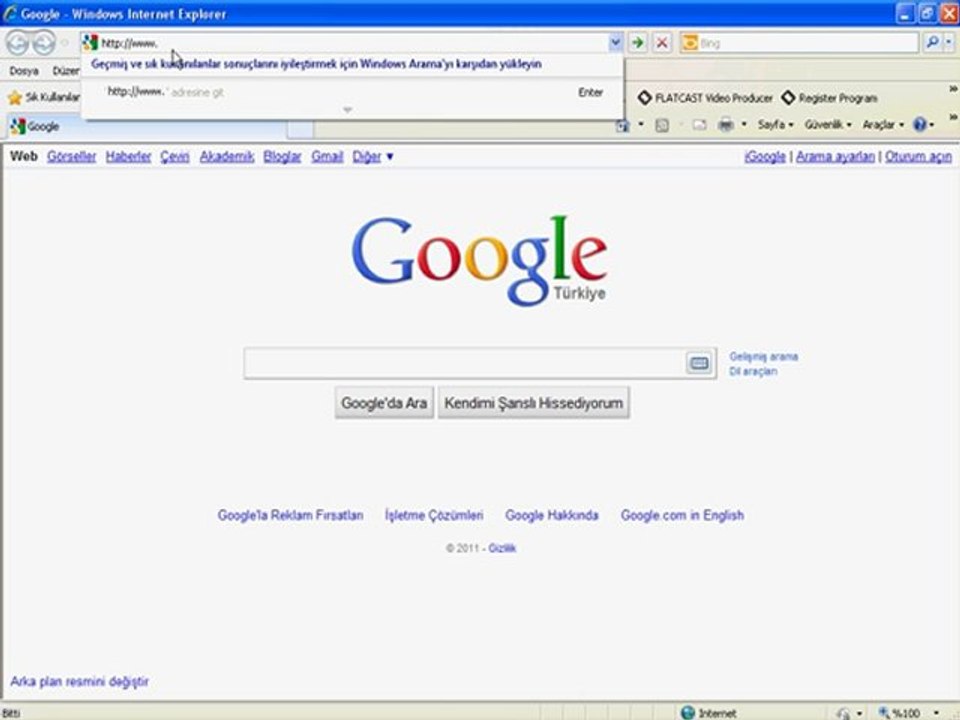960x720 pixels.
Task: Click the red X Stop button
Action: pos(662,43)
